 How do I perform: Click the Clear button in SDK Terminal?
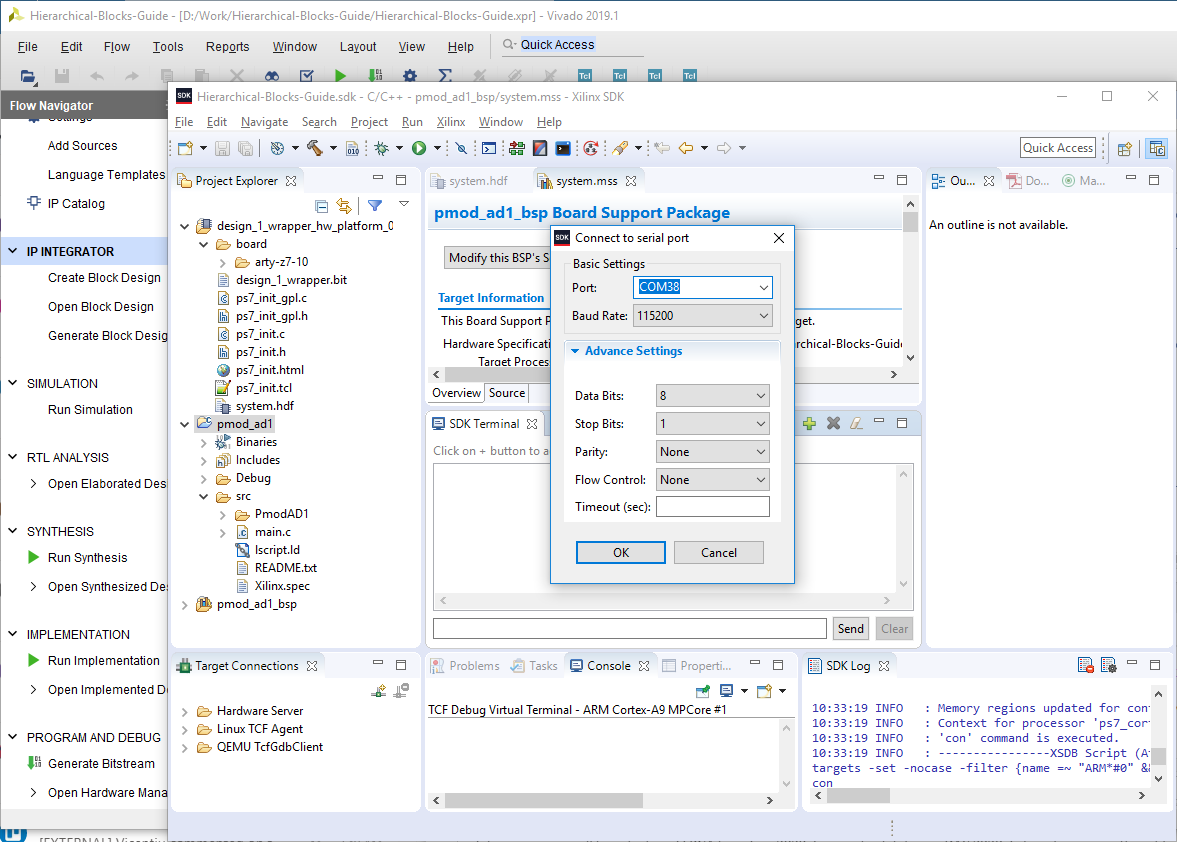894,629
